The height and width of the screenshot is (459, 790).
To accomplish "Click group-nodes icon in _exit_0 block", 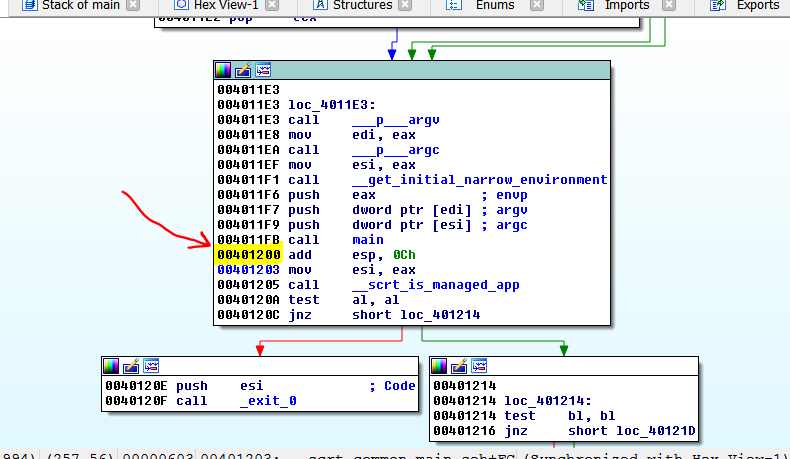I will pyautogui.click(x=151, y=365).
